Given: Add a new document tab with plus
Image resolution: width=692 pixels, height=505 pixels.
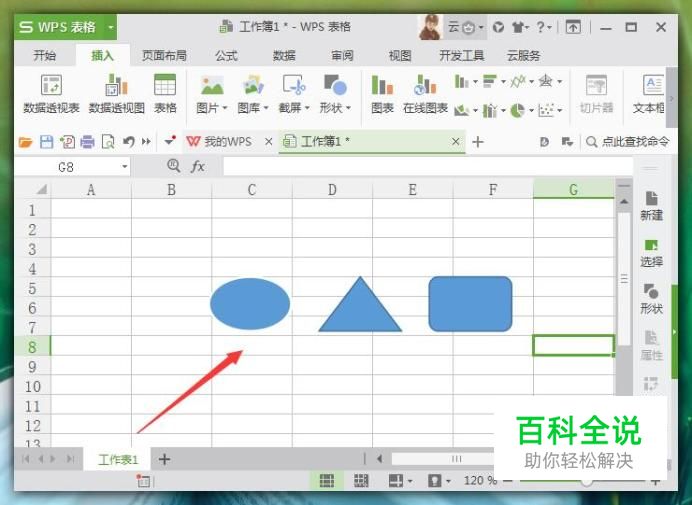Looking at the screenshot, I should pos(478,142).
